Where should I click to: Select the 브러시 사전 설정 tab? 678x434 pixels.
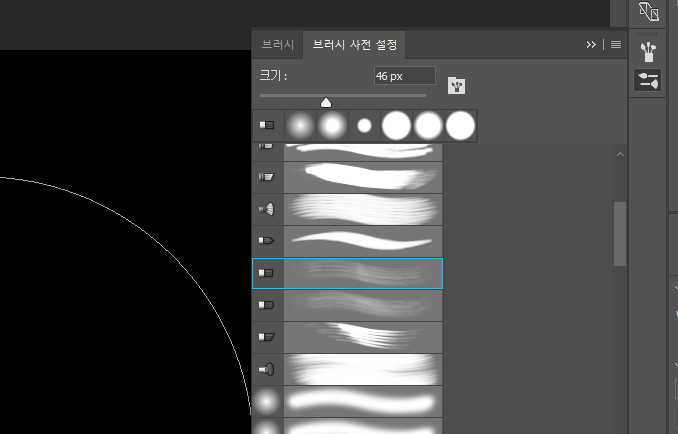click(354, 45)
